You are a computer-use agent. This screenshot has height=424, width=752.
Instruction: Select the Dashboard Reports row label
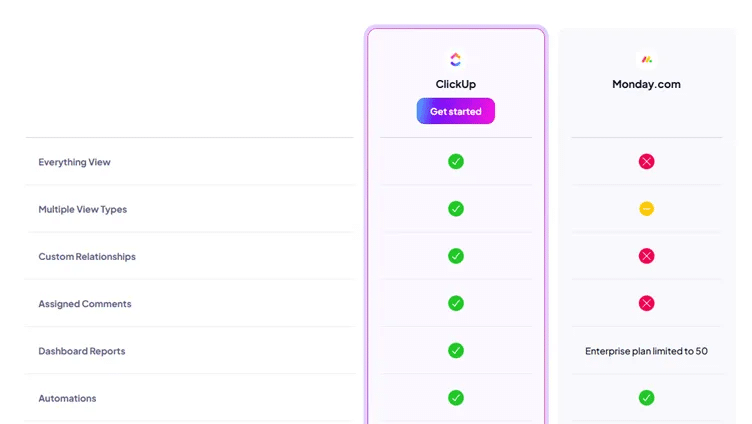(82, 351)
